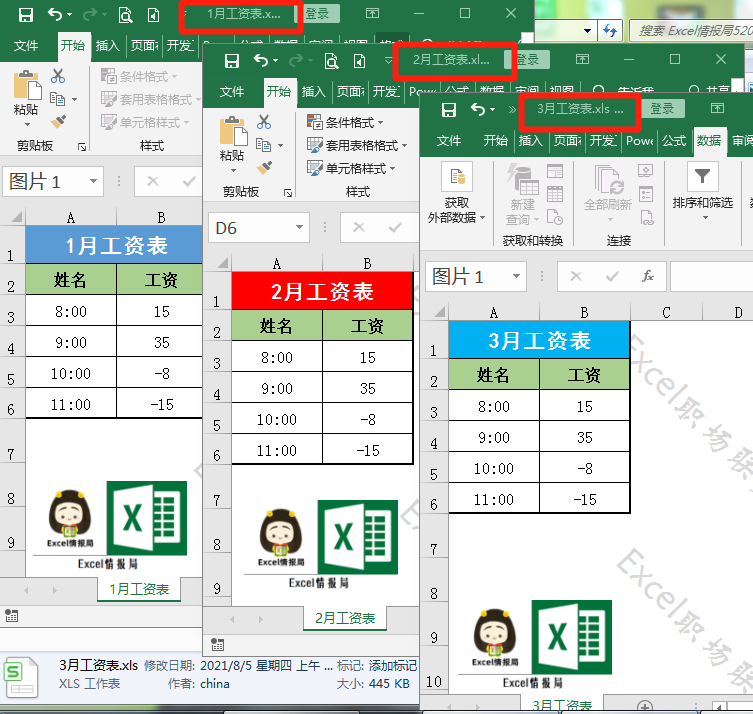Image resolution: width=753 pixels, height=714 pixels.
Task: Click formula bar in 3月工资表 window
Action: 711,276
